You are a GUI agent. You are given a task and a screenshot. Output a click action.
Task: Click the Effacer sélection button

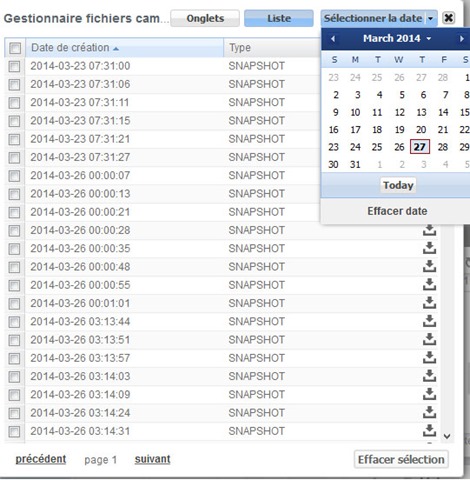(401, 460)
